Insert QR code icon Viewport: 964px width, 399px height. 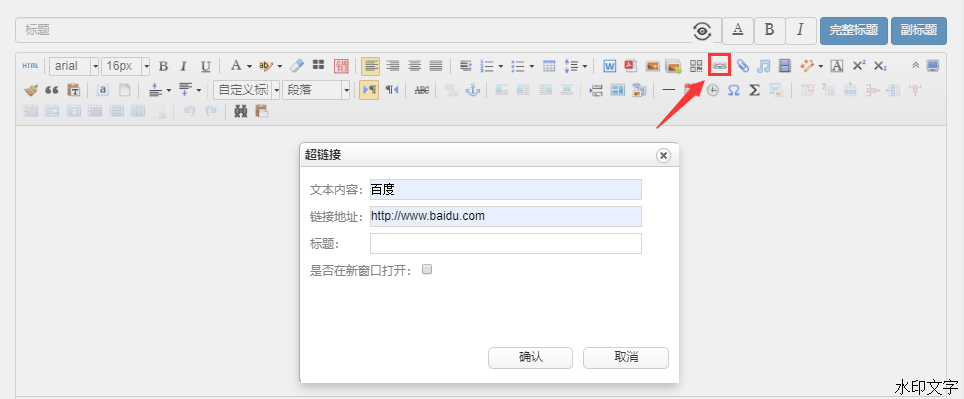tap(696, 66)
